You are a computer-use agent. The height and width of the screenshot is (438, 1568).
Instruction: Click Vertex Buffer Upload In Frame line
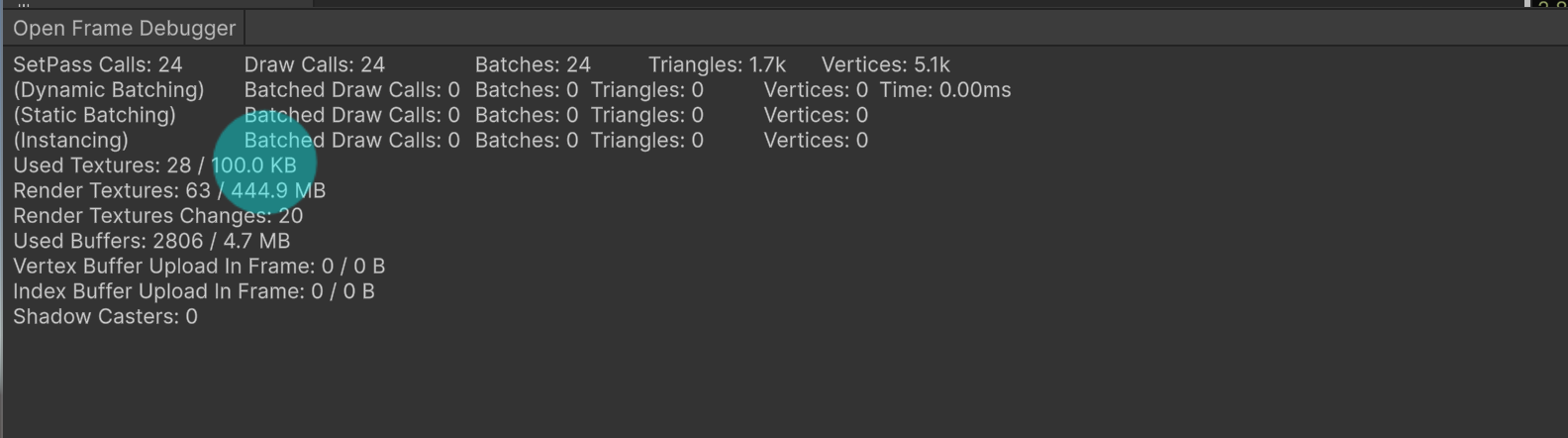tap(198, 267)
